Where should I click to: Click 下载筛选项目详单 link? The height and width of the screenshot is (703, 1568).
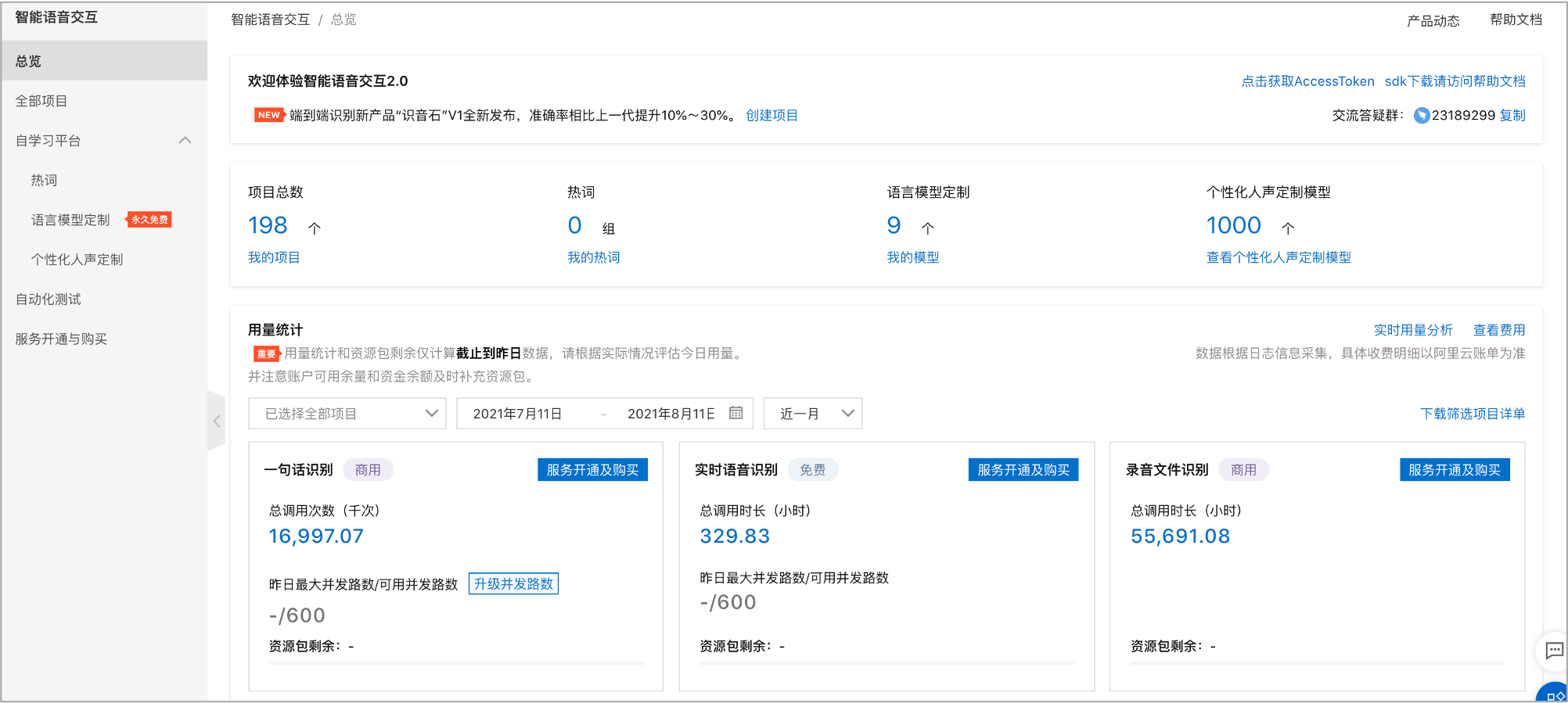coord(1473,414)
